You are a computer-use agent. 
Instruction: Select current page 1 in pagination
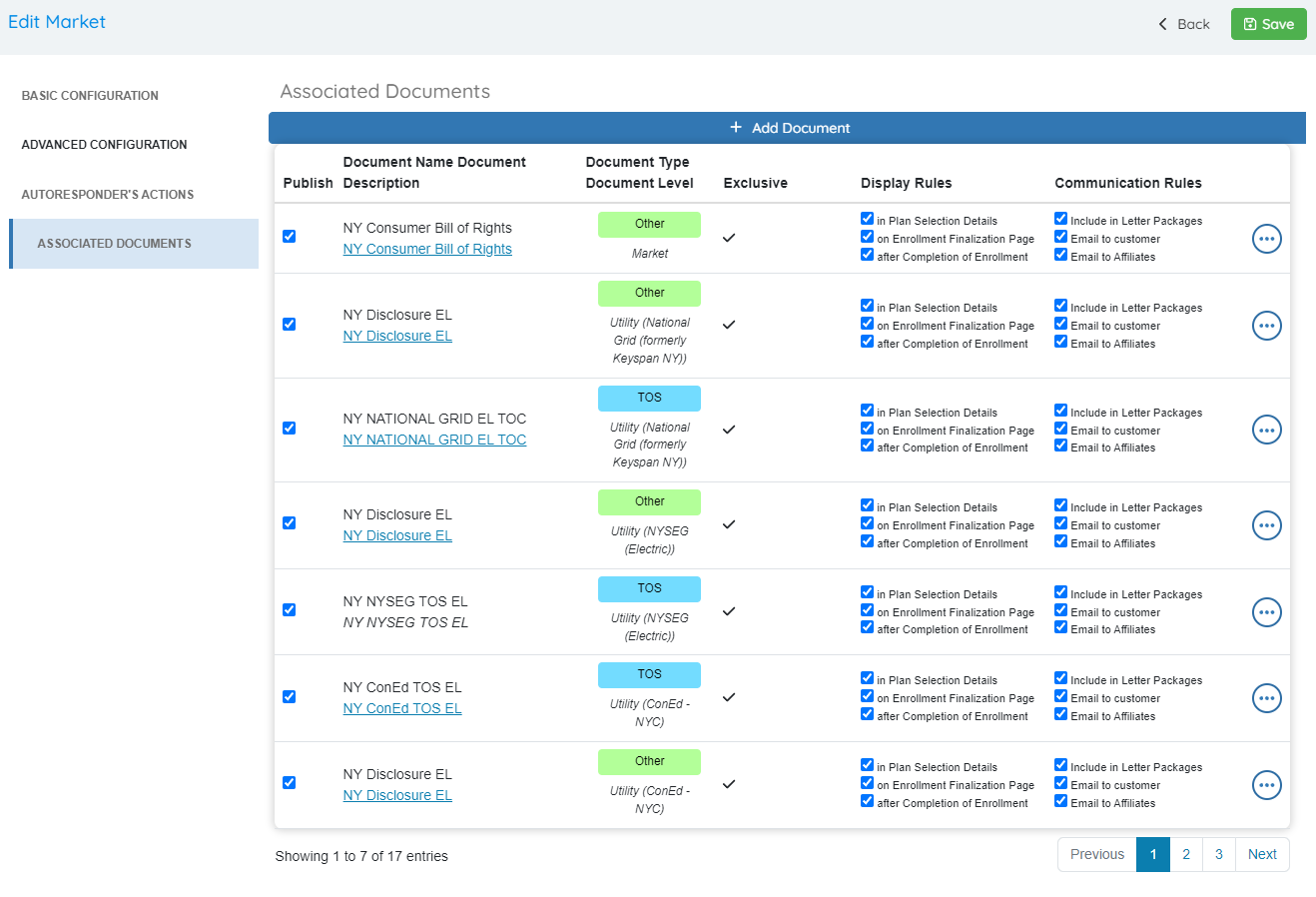click(1153, 854)
